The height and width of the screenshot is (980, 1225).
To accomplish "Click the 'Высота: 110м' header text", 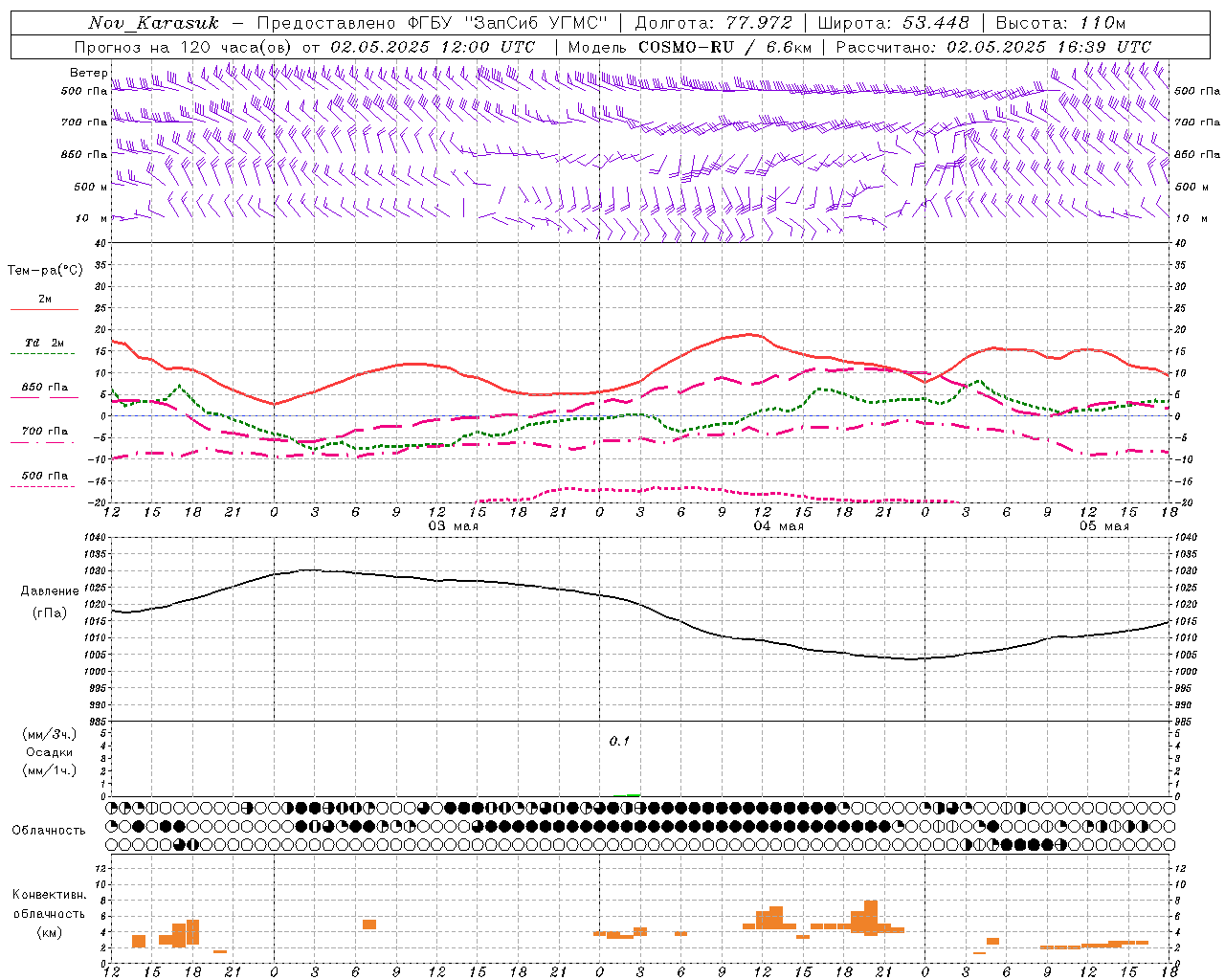I will (1060, 23).
